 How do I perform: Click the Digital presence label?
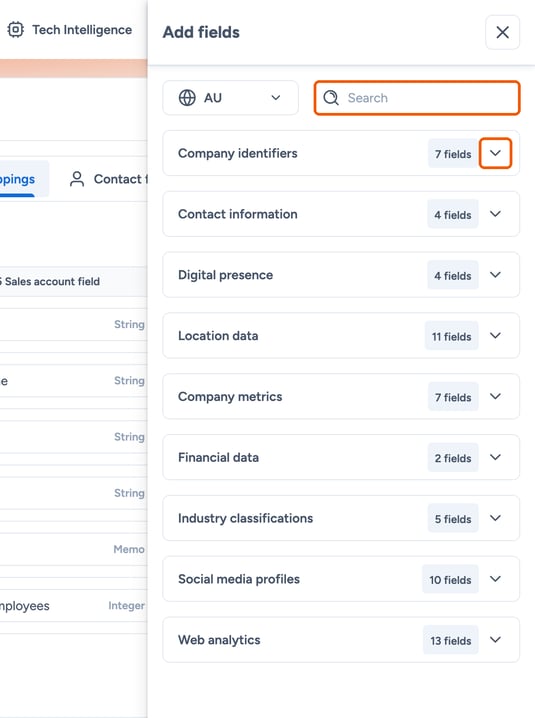pos(225,275)
